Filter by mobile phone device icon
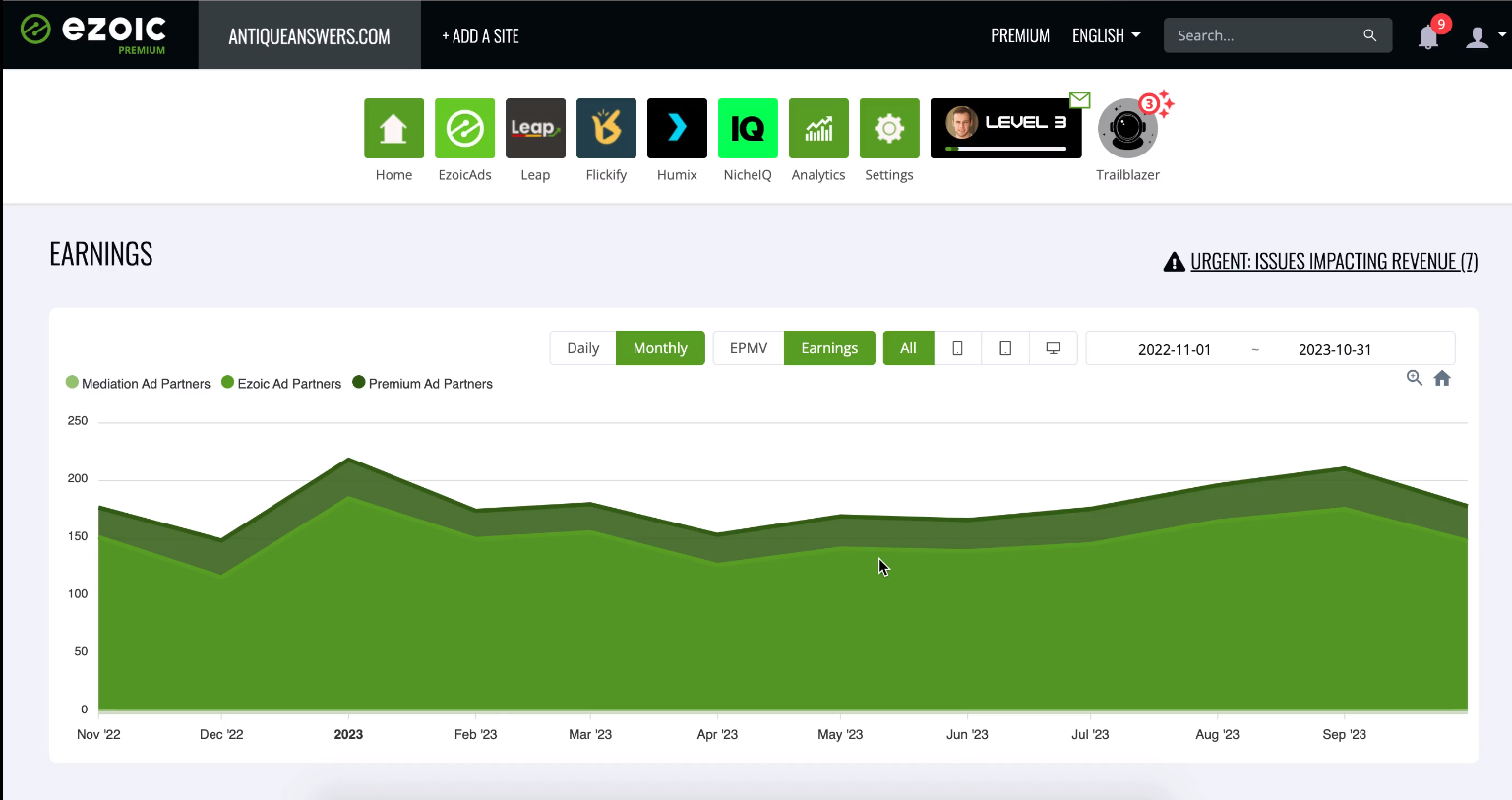1512x800 pixels. coord(957,348)
